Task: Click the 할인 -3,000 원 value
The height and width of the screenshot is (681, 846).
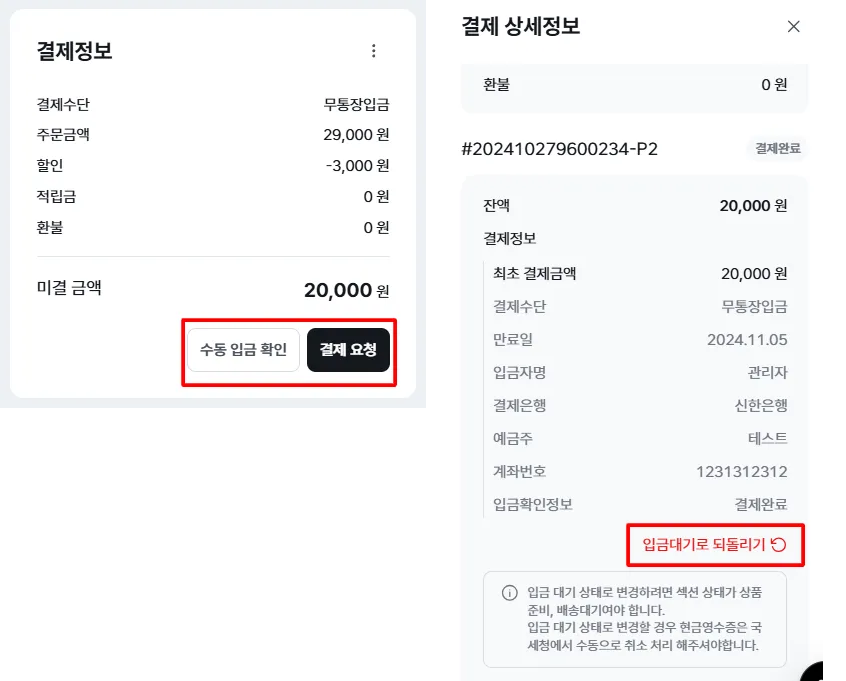Action: [357, 165]
